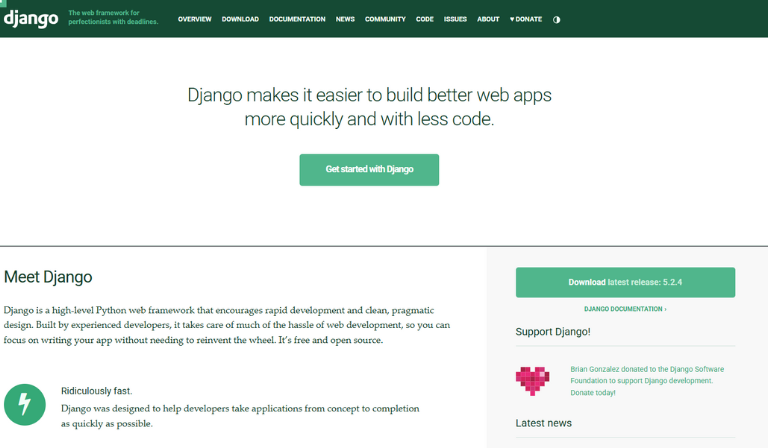This screenshot has width=768, height=448.
Task: Click the django logo
Action: pos(31,19)
